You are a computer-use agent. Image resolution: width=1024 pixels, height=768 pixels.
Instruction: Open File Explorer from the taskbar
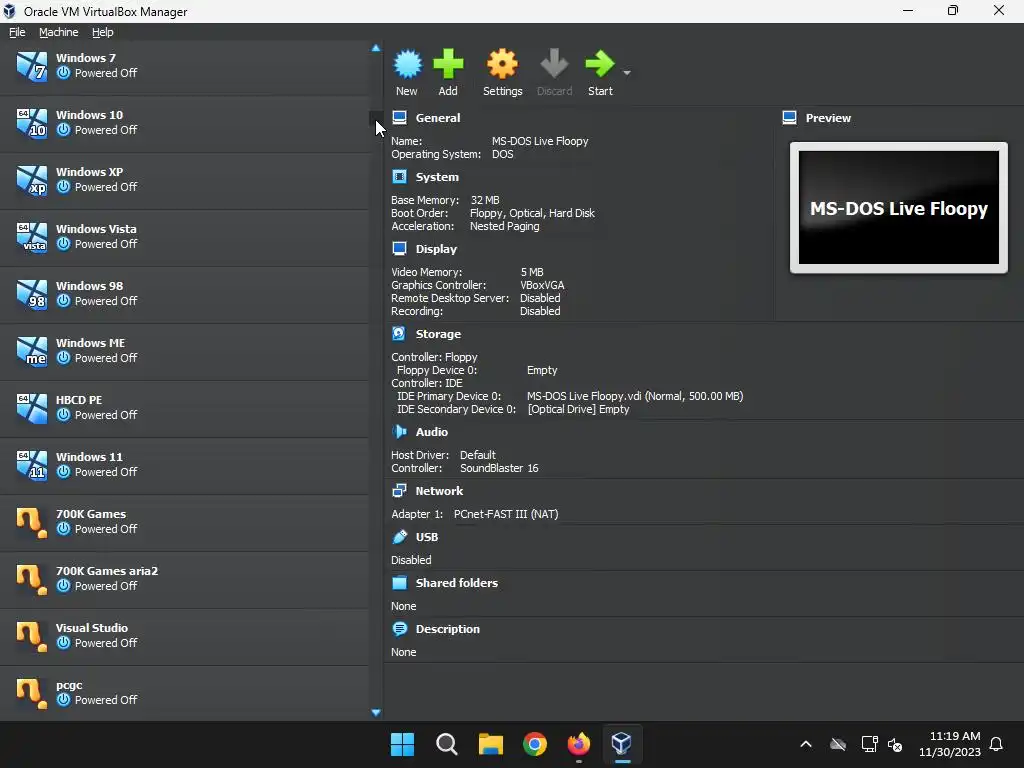coord(490,744)
